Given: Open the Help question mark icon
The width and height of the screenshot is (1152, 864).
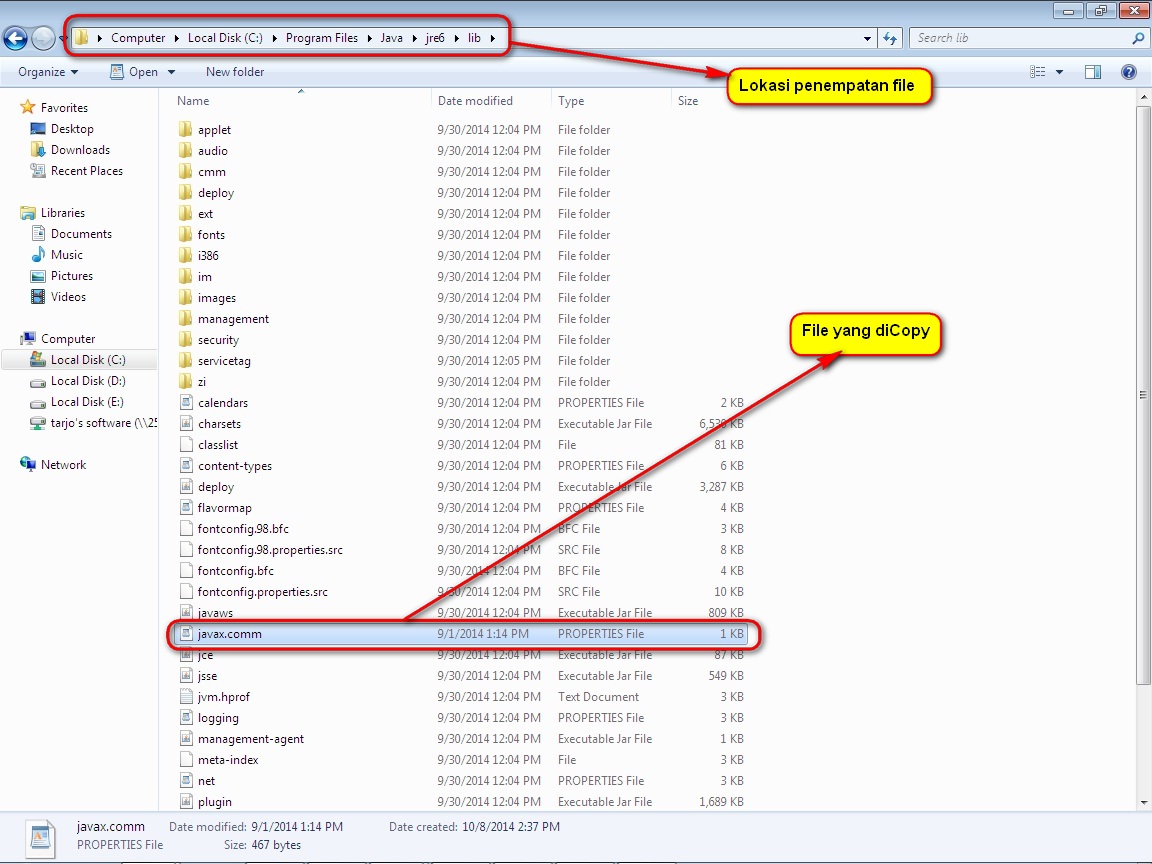Looking at the screenshot, I should coord(1129,72).
